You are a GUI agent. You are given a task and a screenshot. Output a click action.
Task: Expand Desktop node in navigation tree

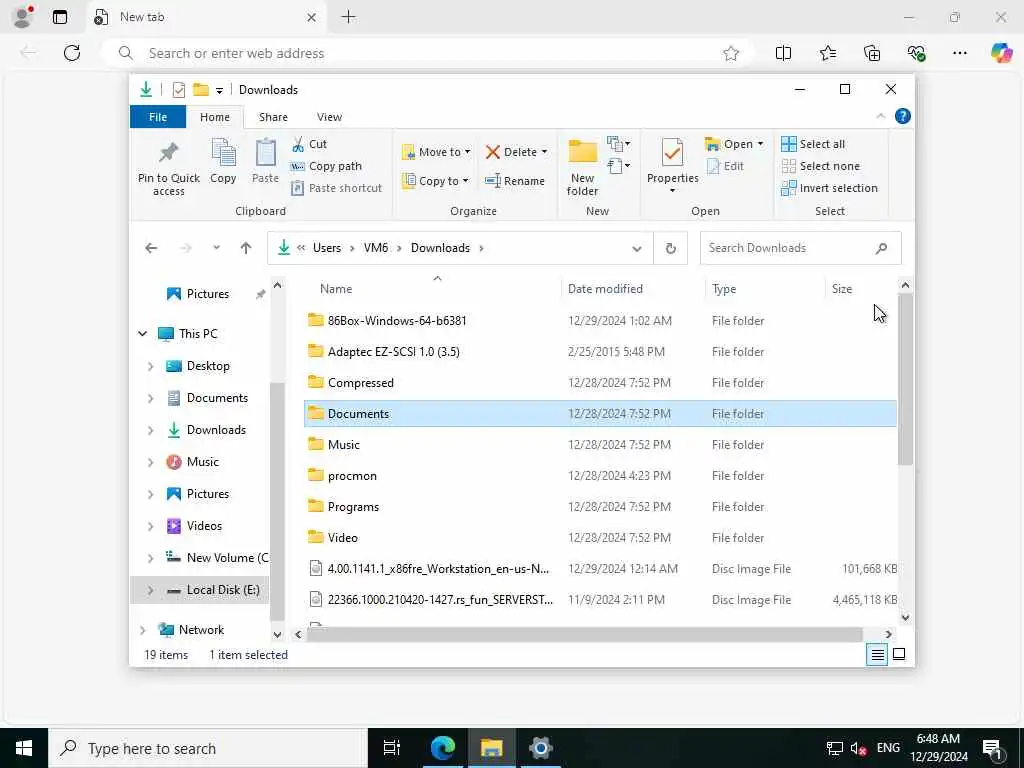coord(150,366)
